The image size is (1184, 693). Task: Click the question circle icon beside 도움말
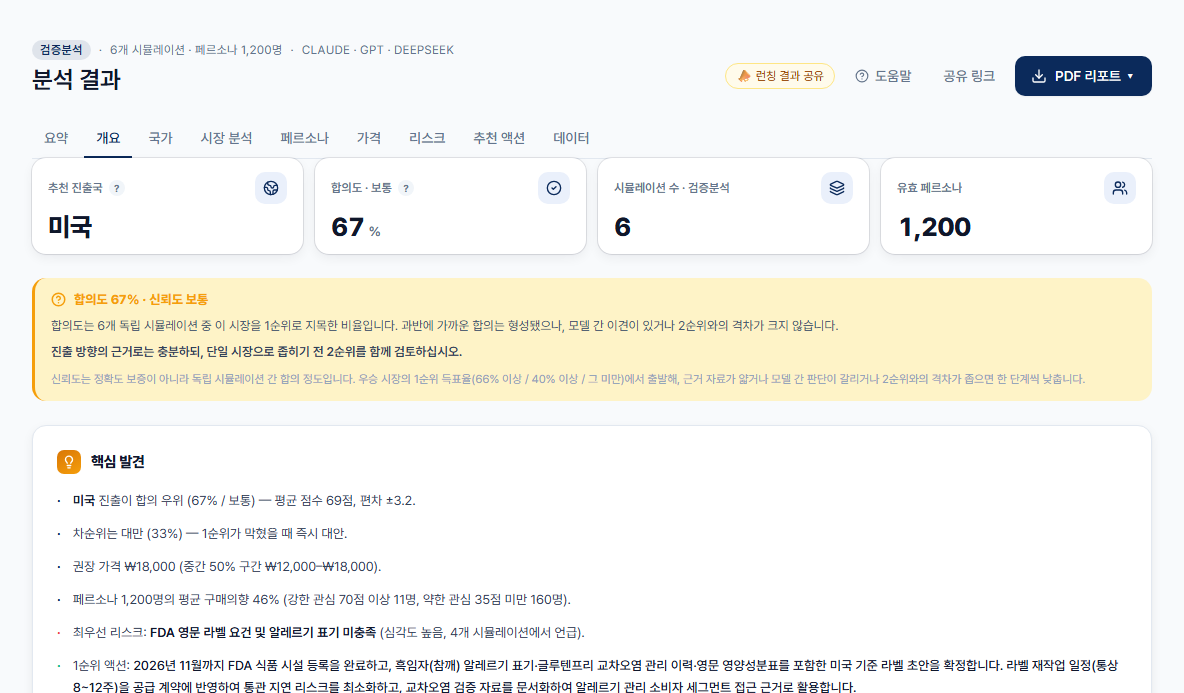(862, 76)
